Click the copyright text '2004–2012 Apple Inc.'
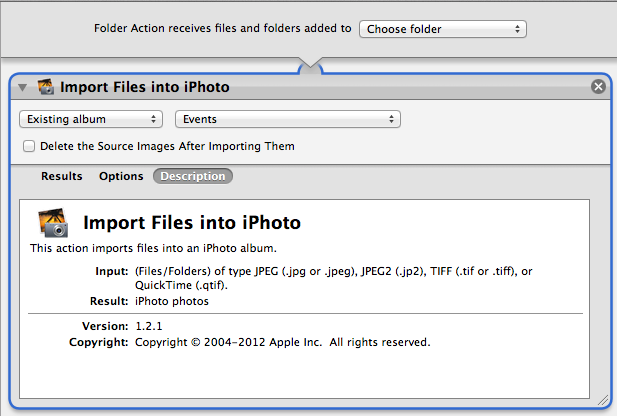This screenshot has width=617, height=416. click(x=263, y=342)
